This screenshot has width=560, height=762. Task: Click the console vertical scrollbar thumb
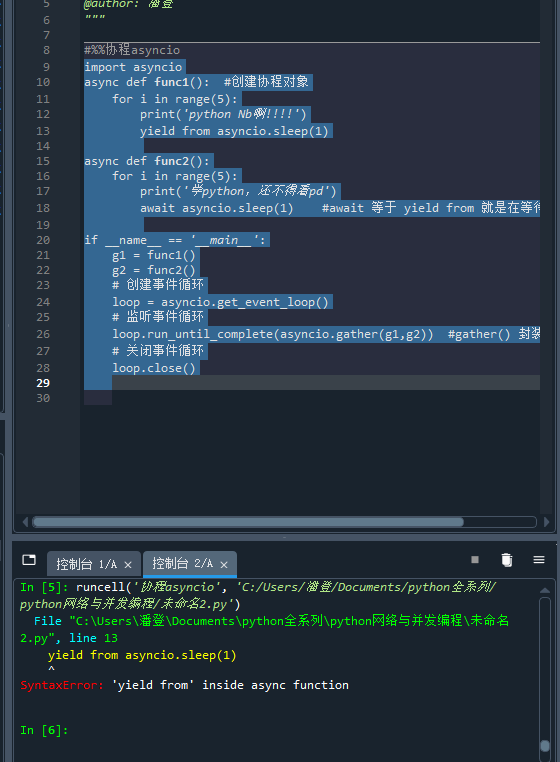545,745
